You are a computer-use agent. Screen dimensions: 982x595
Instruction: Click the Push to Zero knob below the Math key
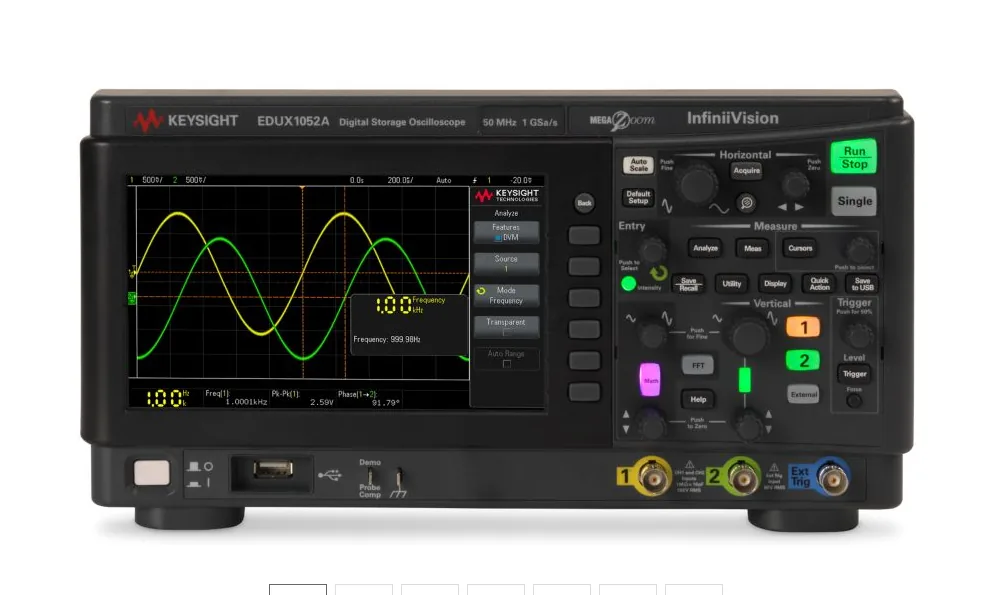pos(651,425)
